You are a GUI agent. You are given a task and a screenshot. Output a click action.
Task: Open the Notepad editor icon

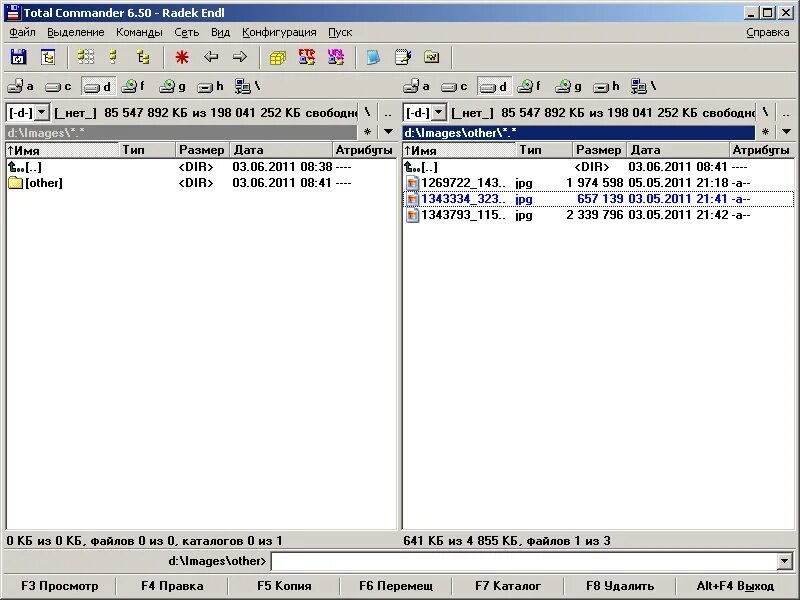pyautogui.click(x=403, y=57)
